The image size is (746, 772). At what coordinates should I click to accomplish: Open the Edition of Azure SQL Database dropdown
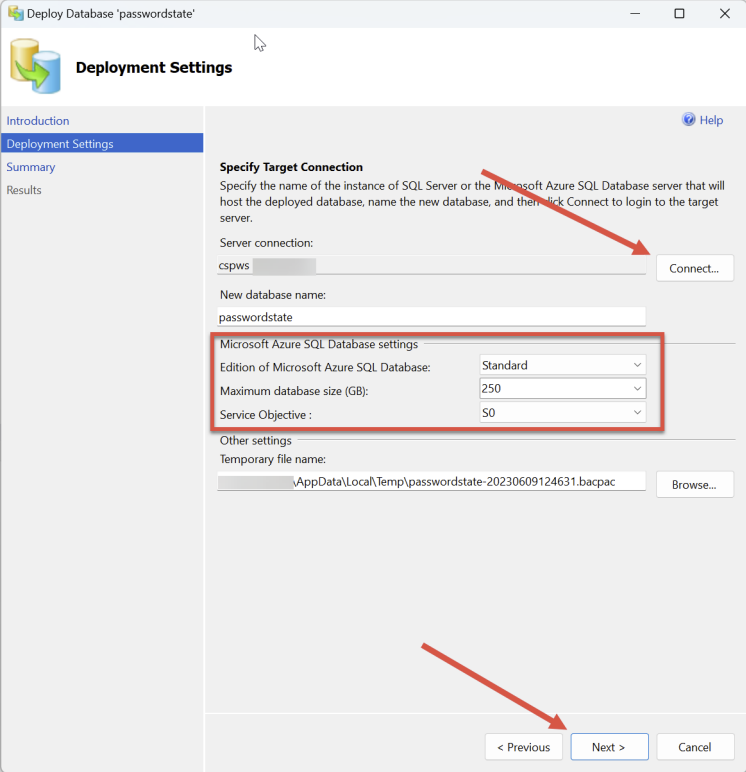562,365
